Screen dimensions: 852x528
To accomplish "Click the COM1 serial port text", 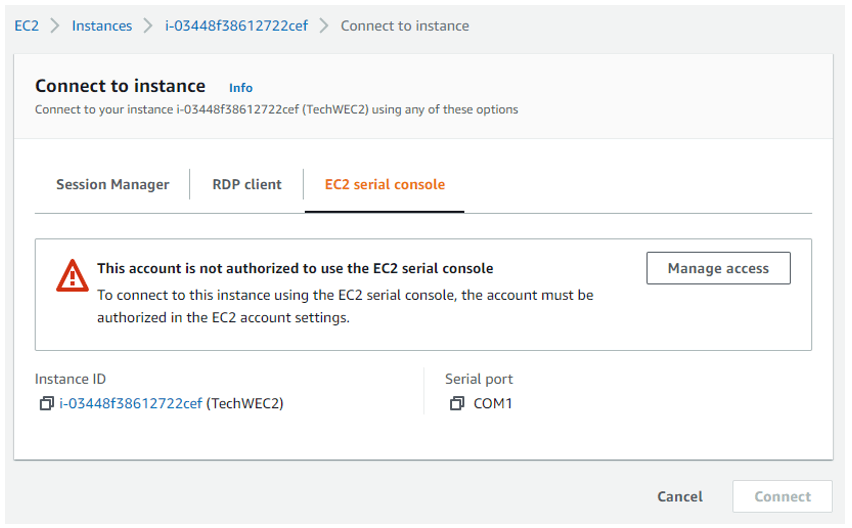I will [x=493, y=404].
